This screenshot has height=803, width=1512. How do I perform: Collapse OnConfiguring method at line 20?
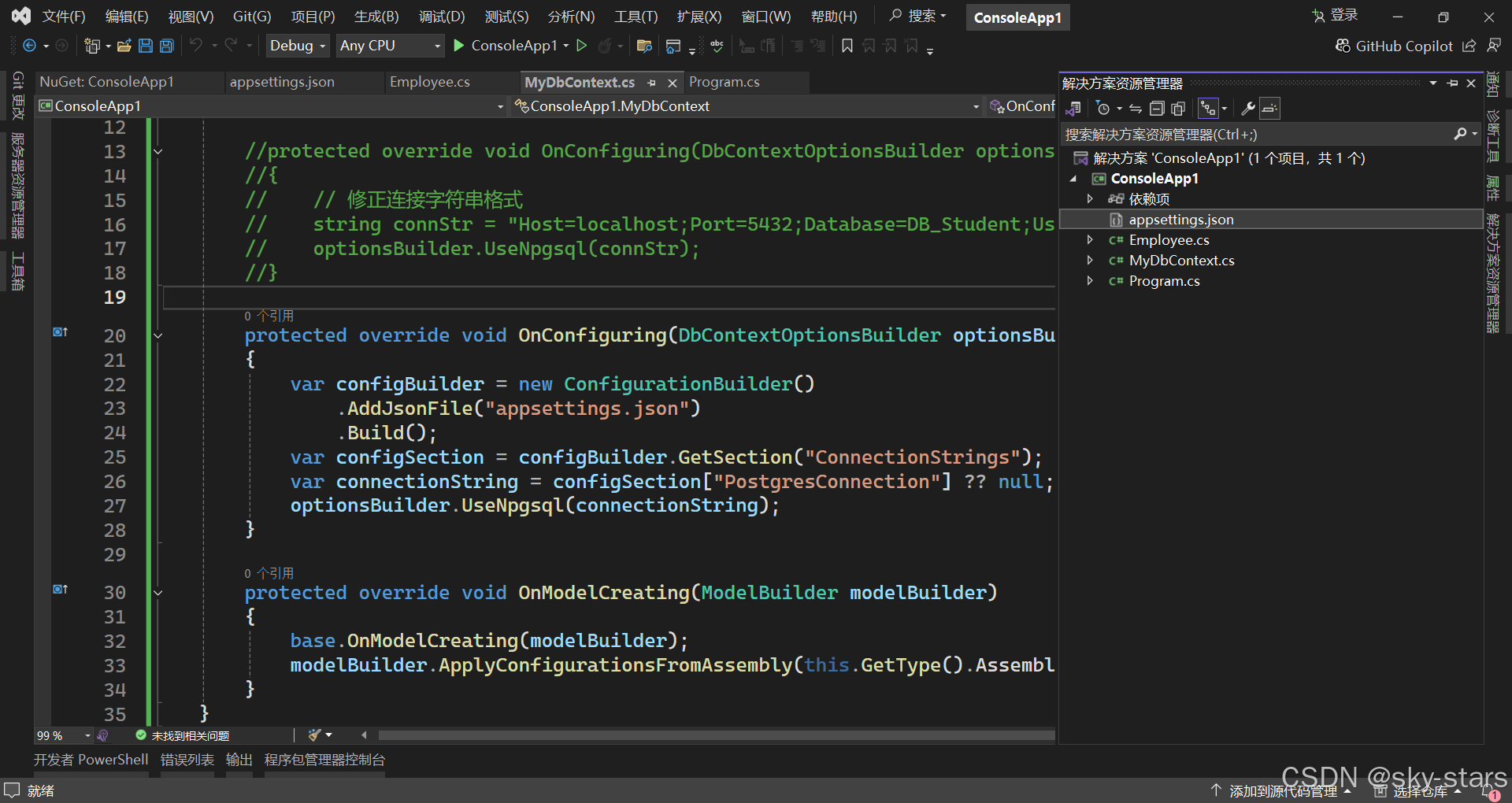click(158, 335)
